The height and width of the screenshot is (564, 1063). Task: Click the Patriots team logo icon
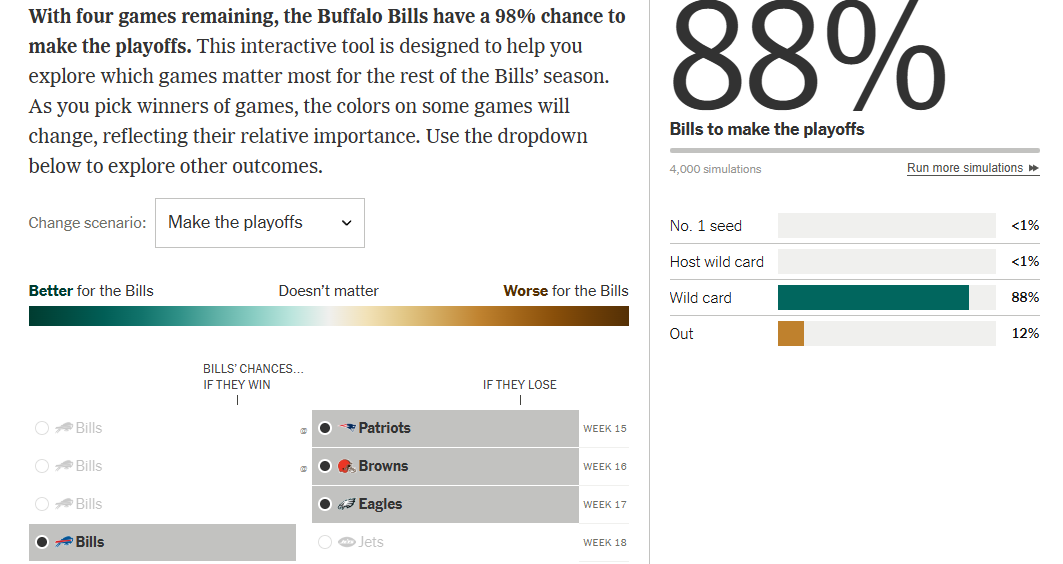pos(347,428)
